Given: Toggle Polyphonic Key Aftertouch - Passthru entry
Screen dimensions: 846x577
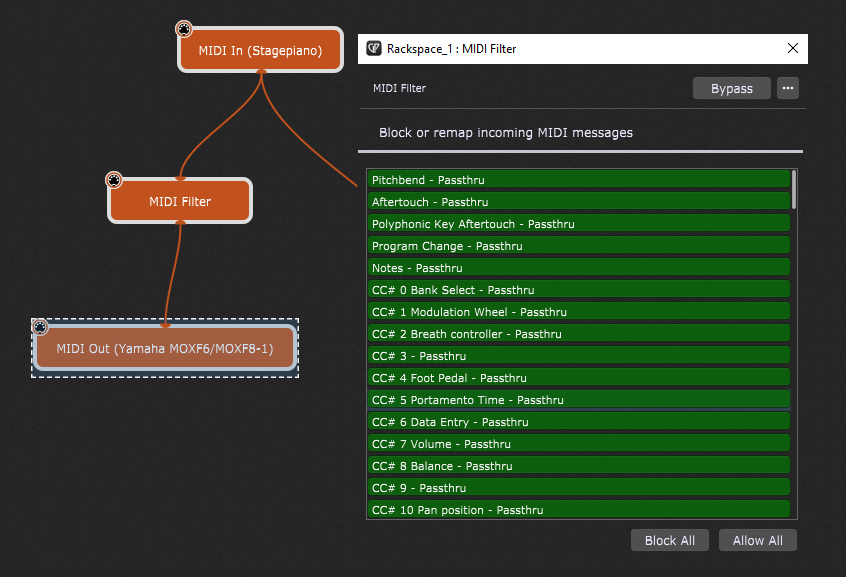Looking at the screenshot, I should 579,224.
